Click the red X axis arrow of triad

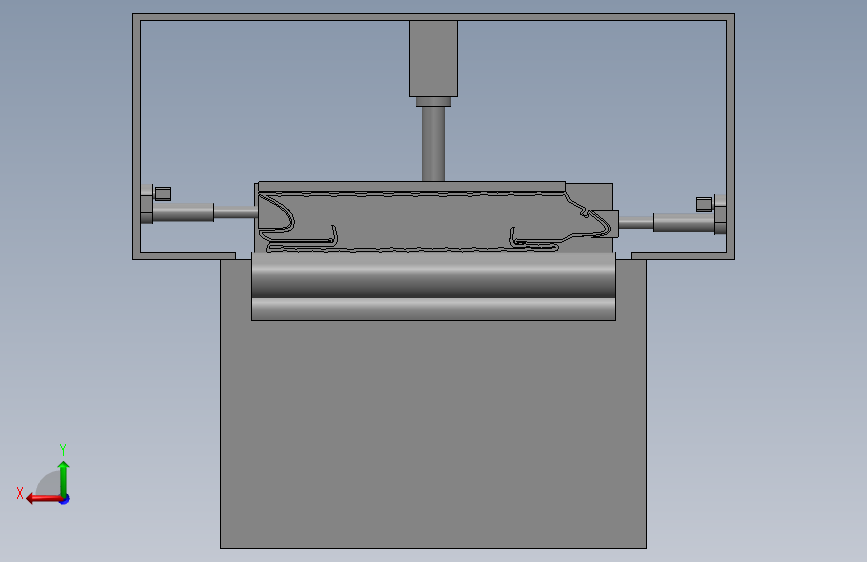[x=43, y=499]
